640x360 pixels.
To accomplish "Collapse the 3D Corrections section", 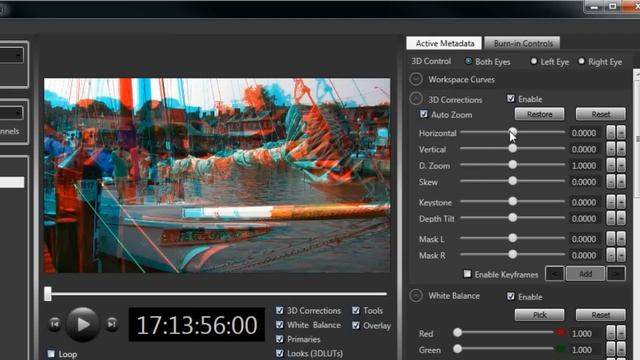I will click(416, 99).
